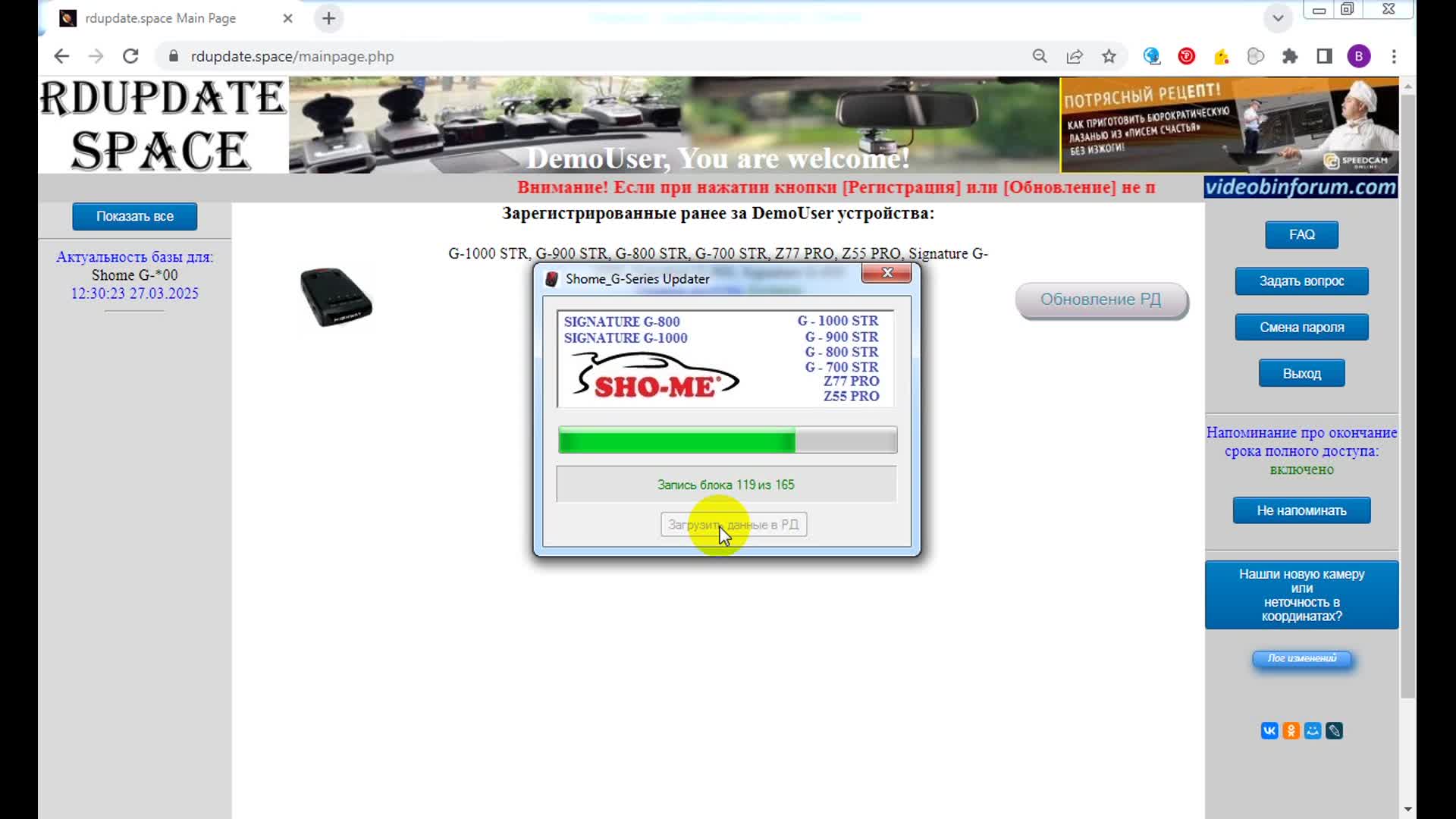Click Загрузить данные в РД button
Screen dimensions: 1456x819
point(733,525)
